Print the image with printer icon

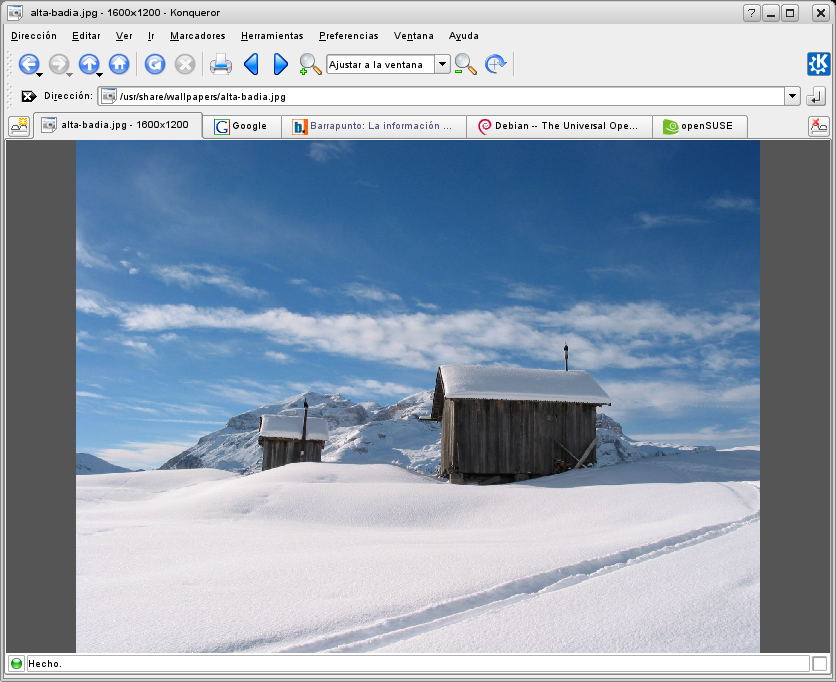click(221, 65)
